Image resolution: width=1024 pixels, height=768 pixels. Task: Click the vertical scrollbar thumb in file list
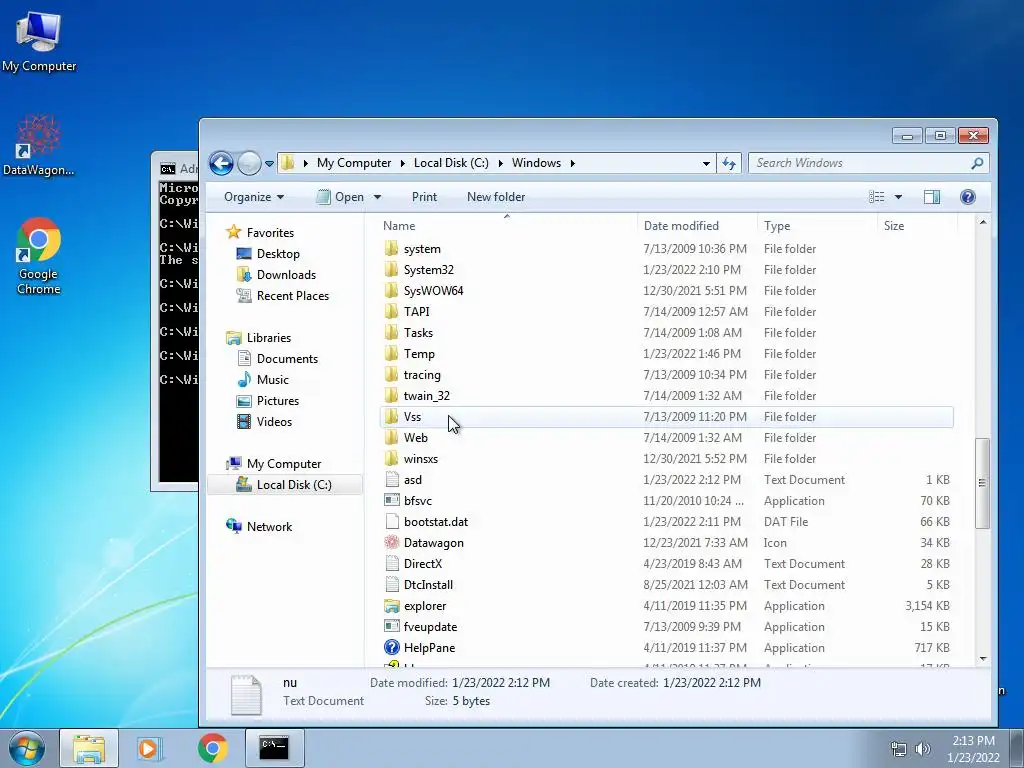982,483
